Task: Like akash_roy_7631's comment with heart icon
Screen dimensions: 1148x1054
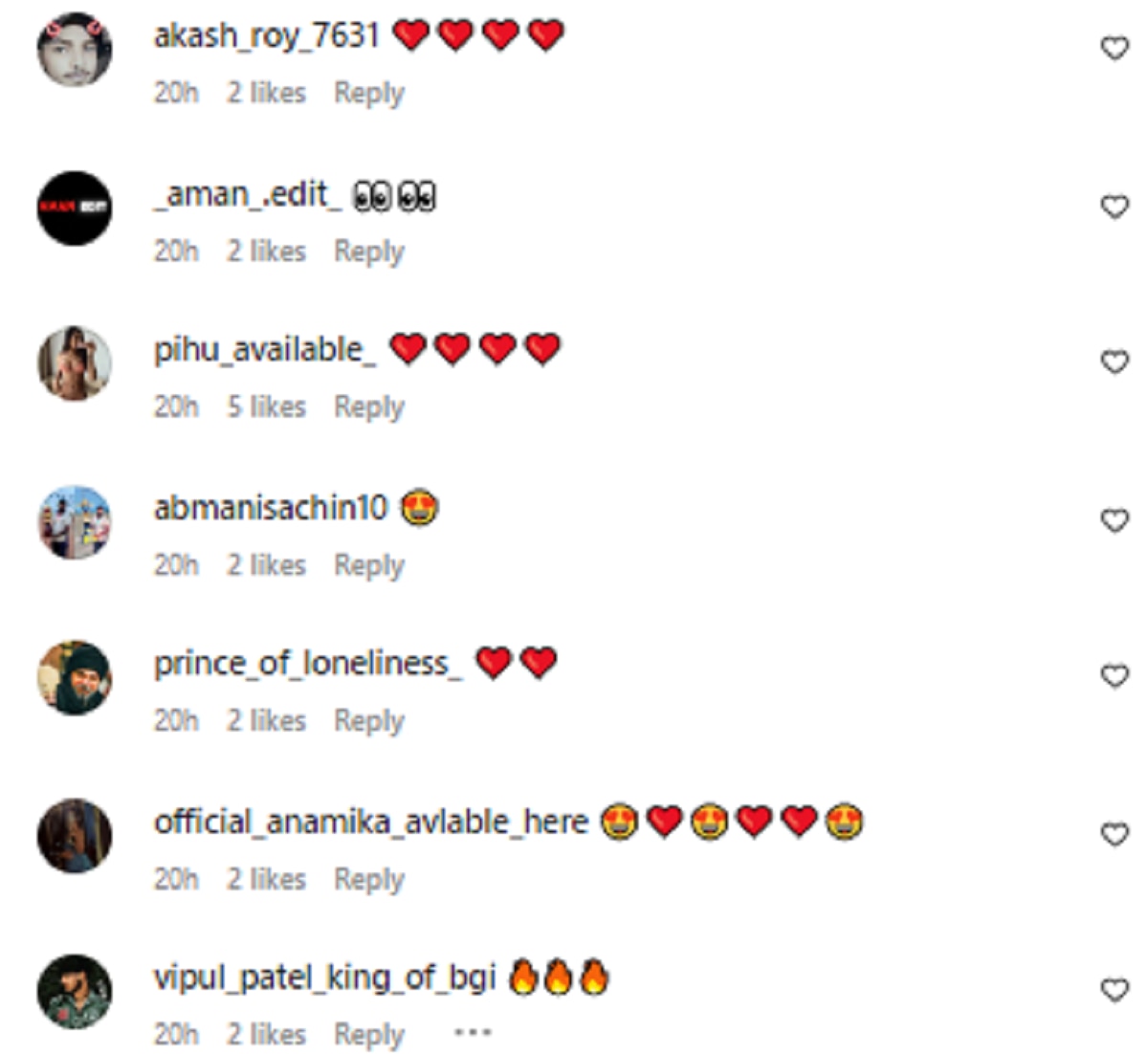Action: pyautogui.click(x=1115, y=48)
